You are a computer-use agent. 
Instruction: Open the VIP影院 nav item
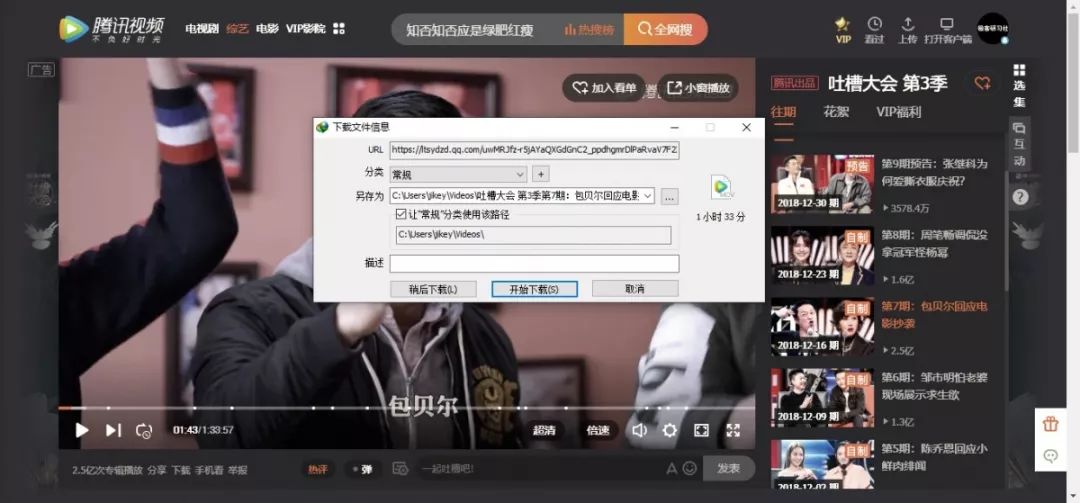tap(306, 29)
